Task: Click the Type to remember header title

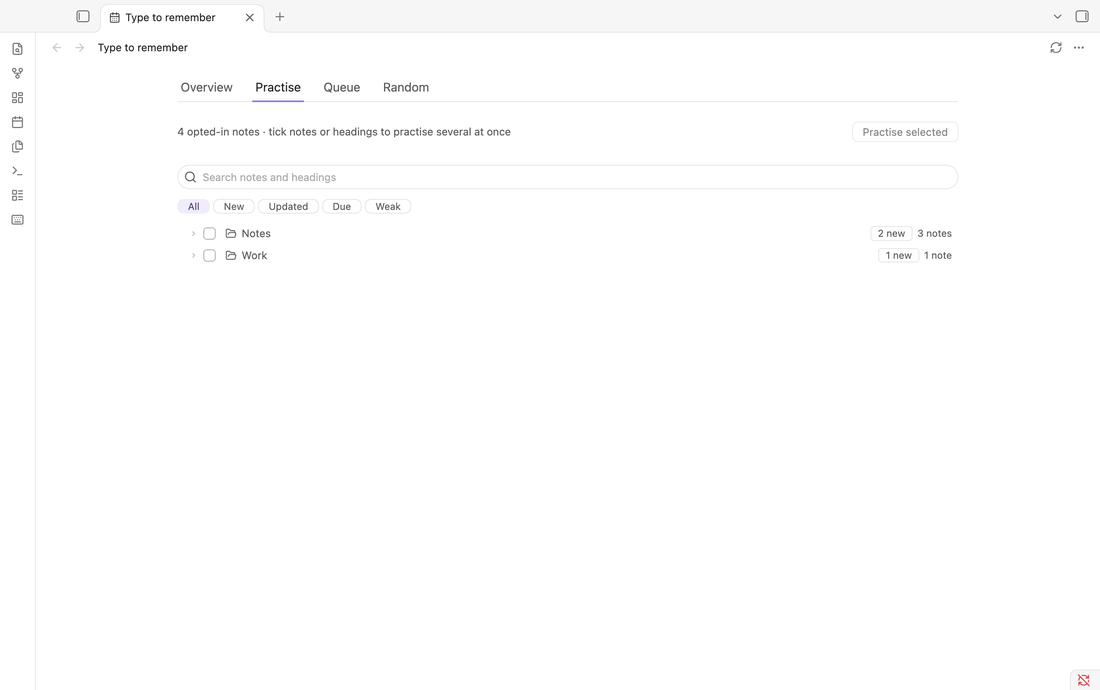Action: (142, 48)
